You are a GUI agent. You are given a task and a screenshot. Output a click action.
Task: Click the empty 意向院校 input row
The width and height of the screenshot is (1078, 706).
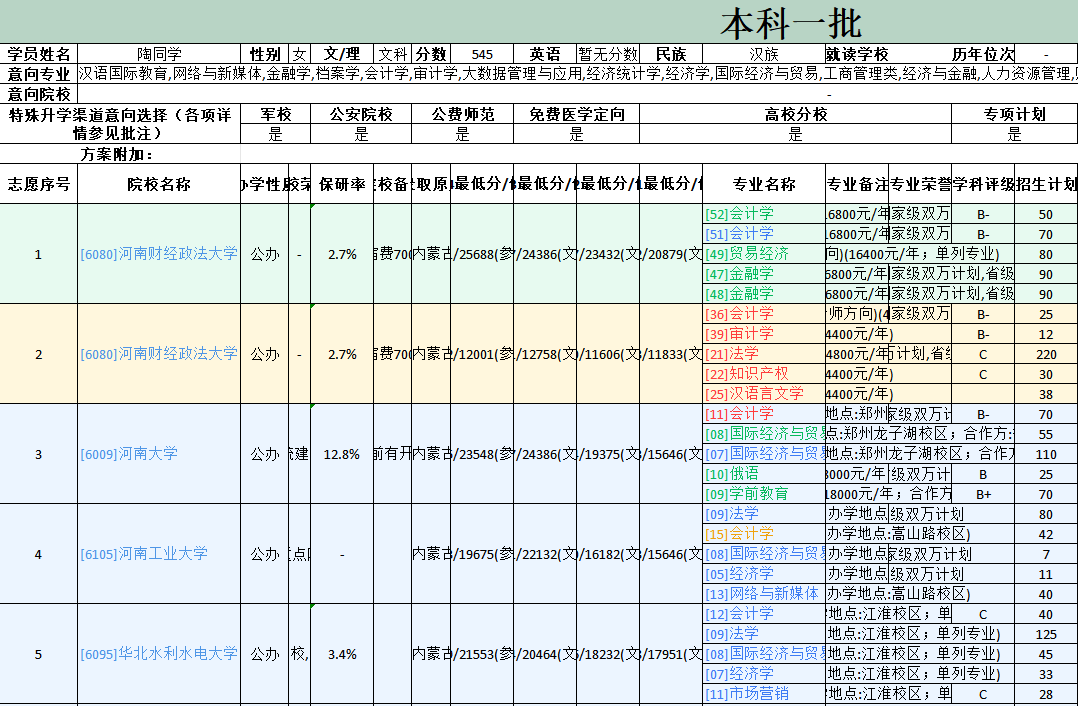coord(400,94)
